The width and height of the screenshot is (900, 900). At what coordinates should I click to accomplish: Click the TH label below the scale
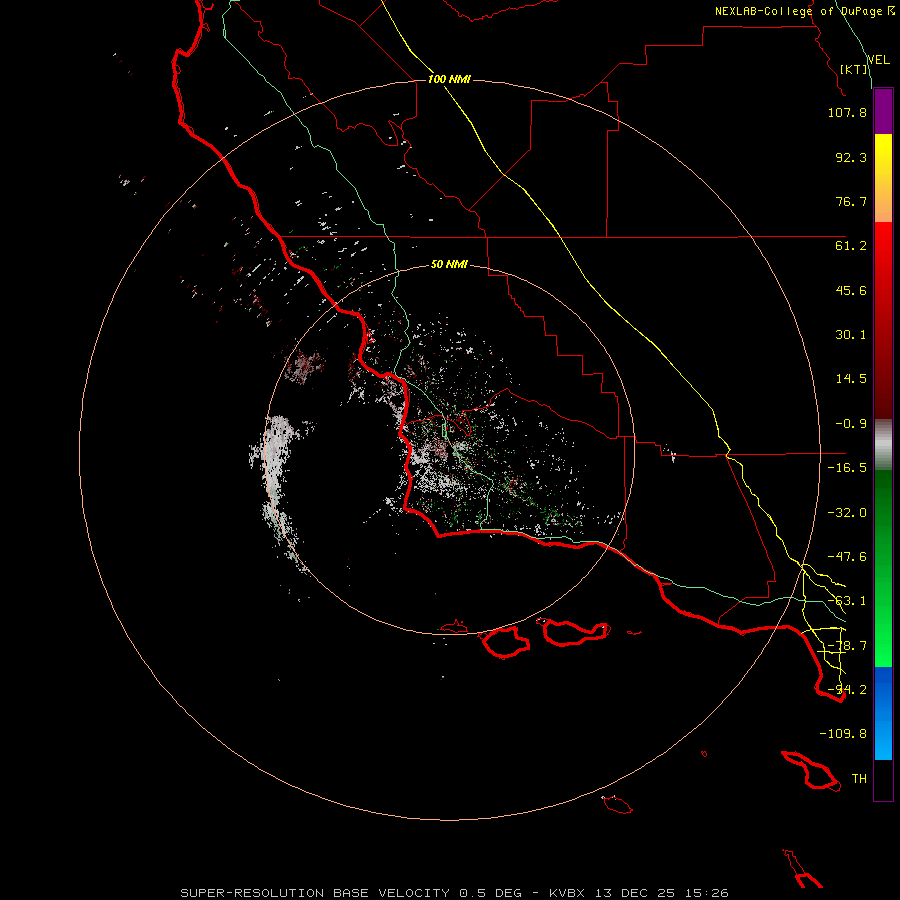click(x=859, y=779)
